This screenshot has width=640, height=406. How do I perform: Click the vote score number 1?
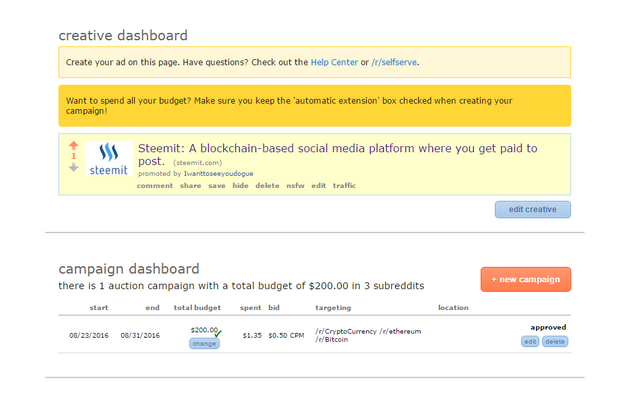coord(74,156)
